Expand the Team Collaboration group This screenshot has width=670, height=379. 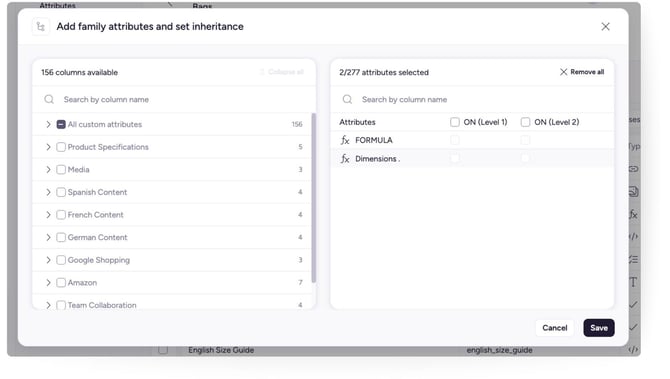point(48,305)
